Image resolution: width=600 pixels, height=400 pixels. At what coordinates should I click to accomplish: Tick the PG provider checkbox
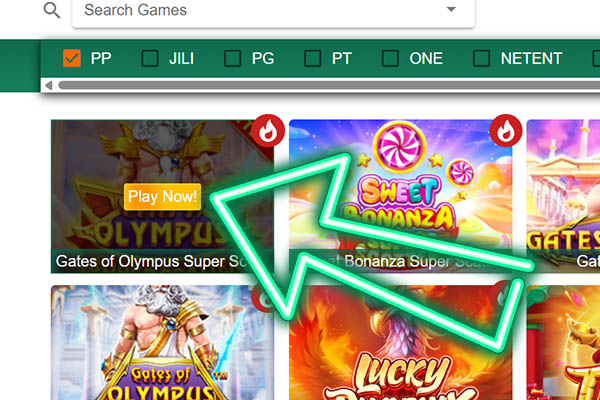[x=232, y=59]
